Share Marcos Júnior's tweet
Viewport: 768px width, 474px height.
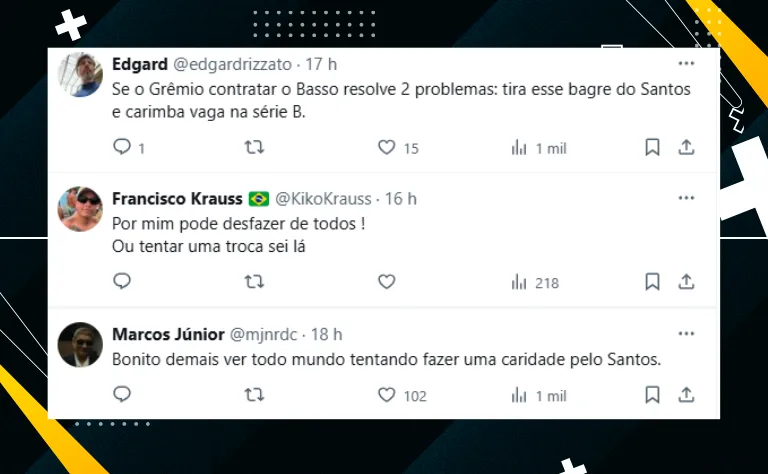[x=686, y=395]
